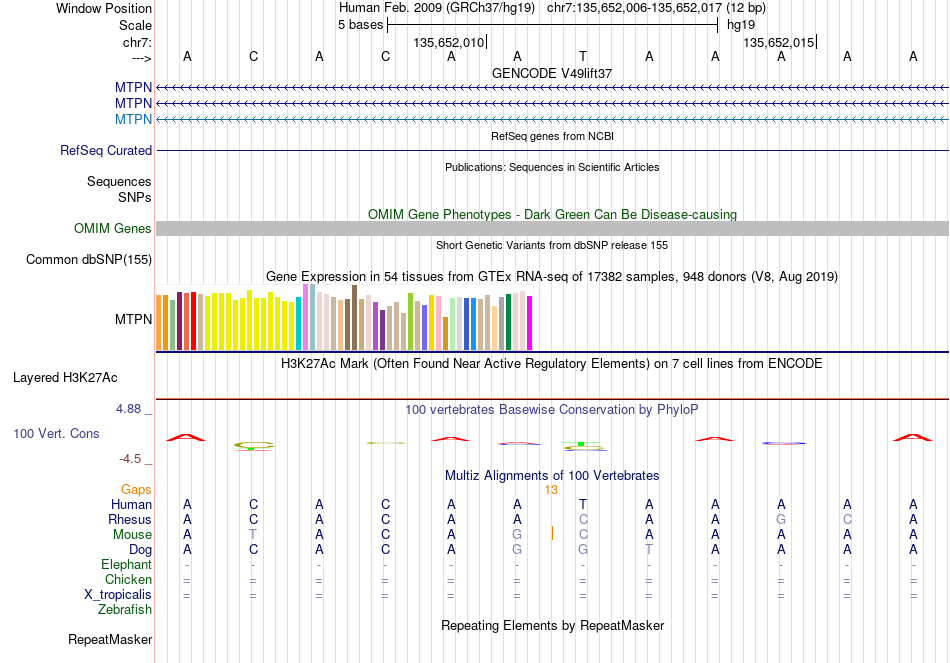Click the Sequences publications track label
Viewport: 950px width, 663px height.
click(x=119, y=181)
